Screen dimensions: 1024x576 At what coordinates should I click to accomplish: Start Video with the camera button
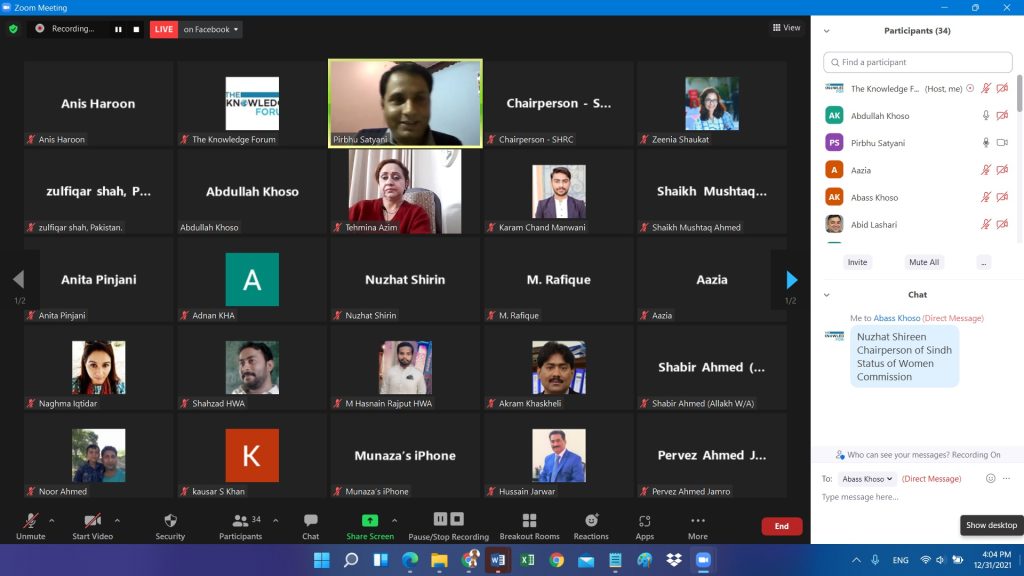[x=93, y=521]
